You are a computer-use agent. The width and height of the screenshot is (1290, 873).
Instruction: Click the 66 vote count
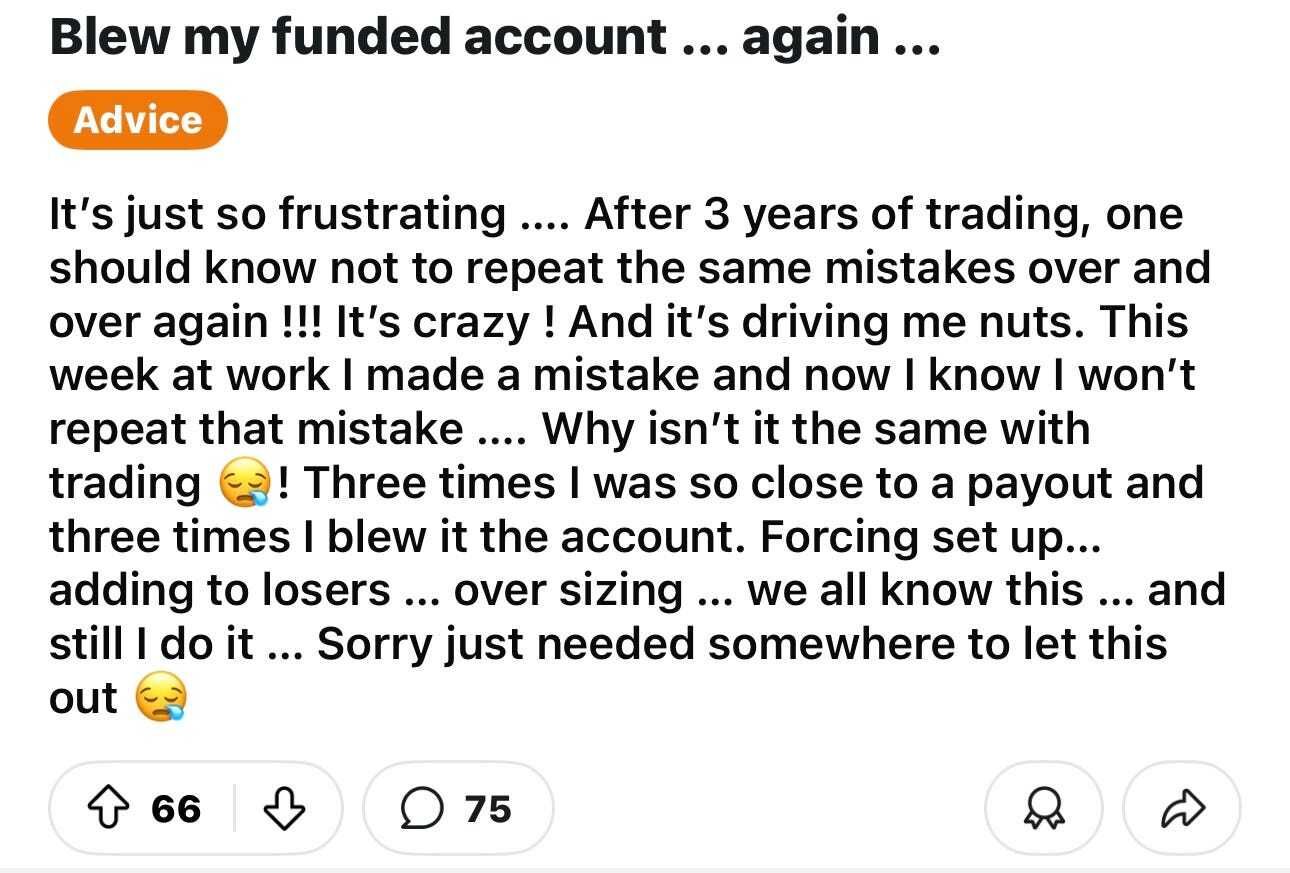[x=177, y=808]
